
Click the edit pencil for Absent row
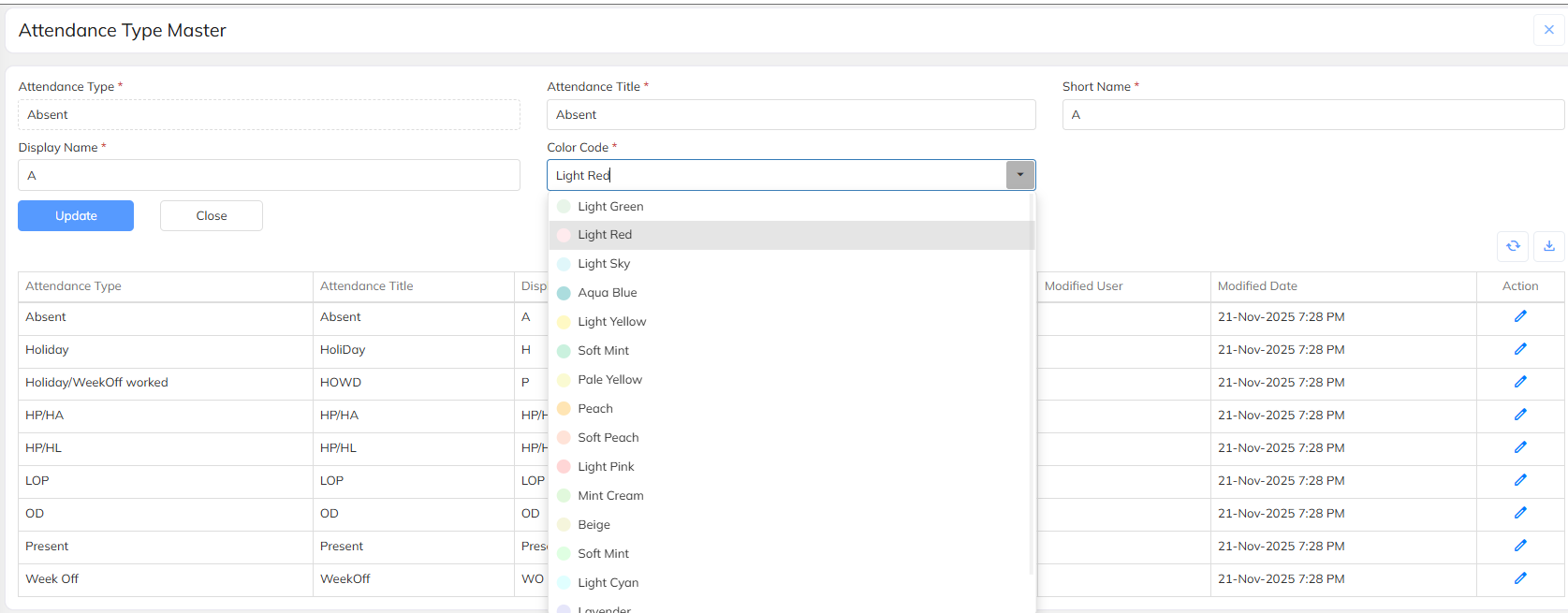tap(1520, 316)
